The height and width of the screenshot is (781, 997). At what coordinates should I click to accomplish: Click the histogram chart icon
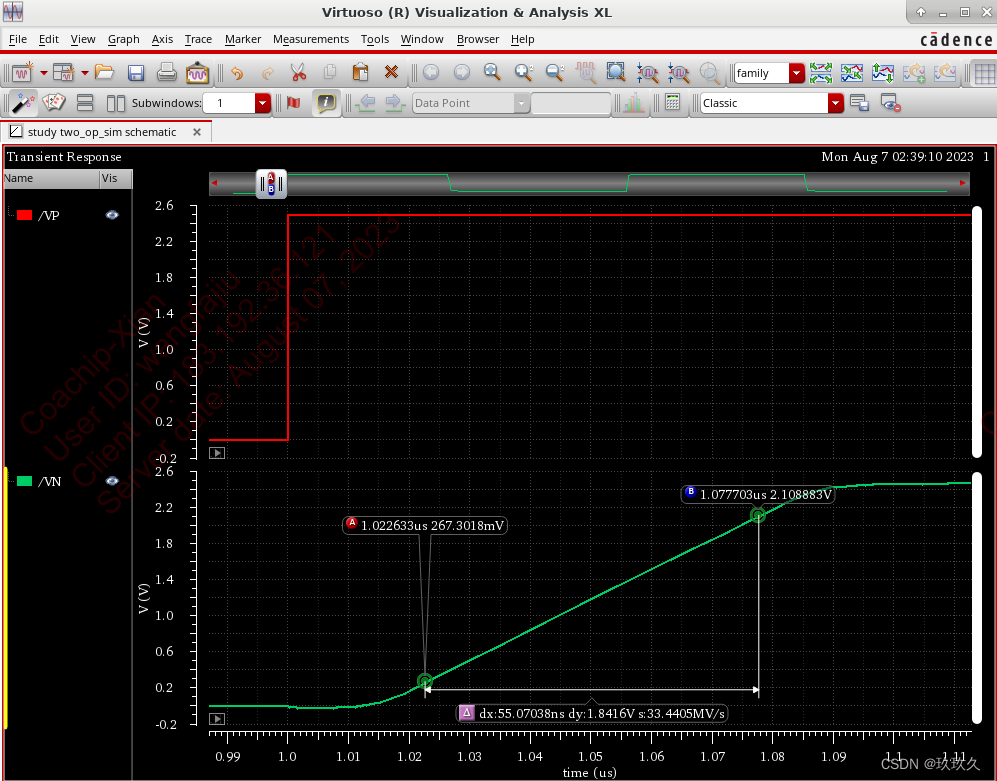[x=632, y=103]
